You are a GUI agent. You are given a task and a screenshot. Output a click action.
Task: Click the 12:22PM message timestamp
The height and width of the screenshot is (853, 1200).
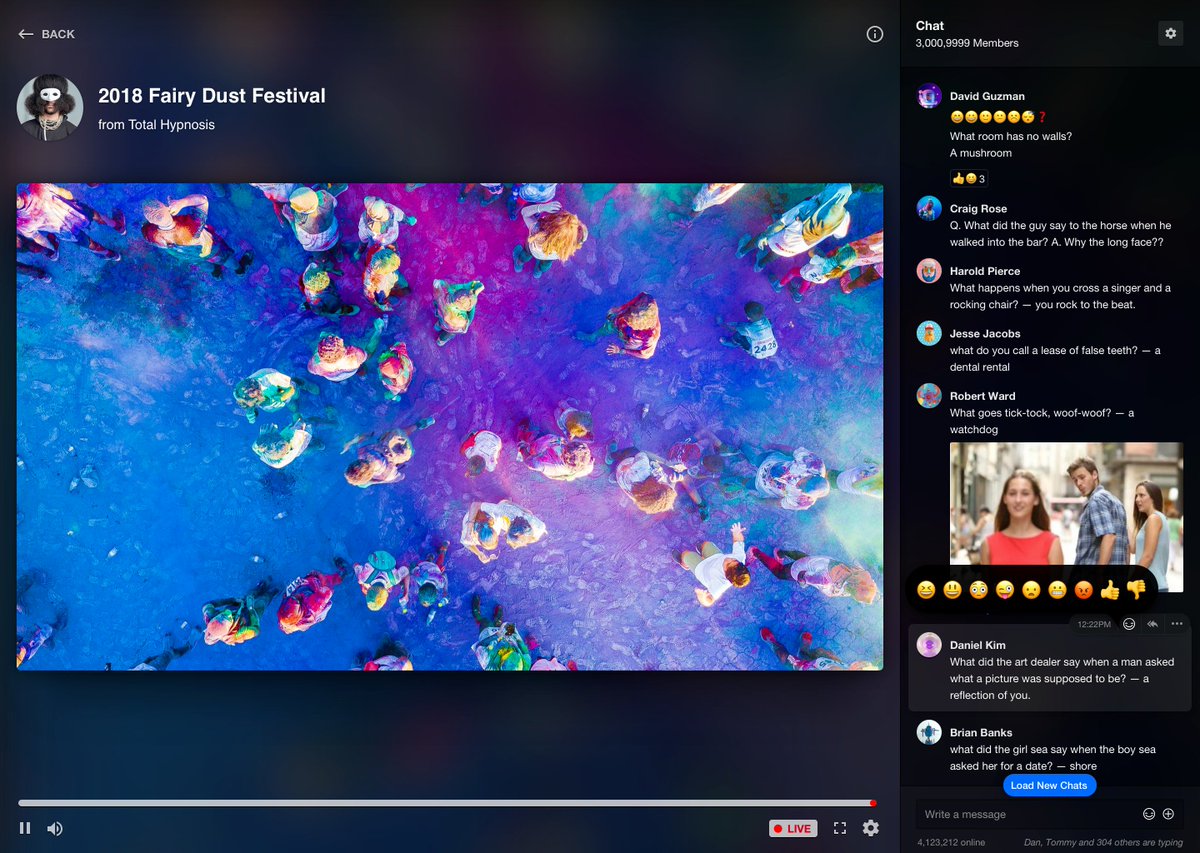pyautogui.click(x=1094, y=624)
